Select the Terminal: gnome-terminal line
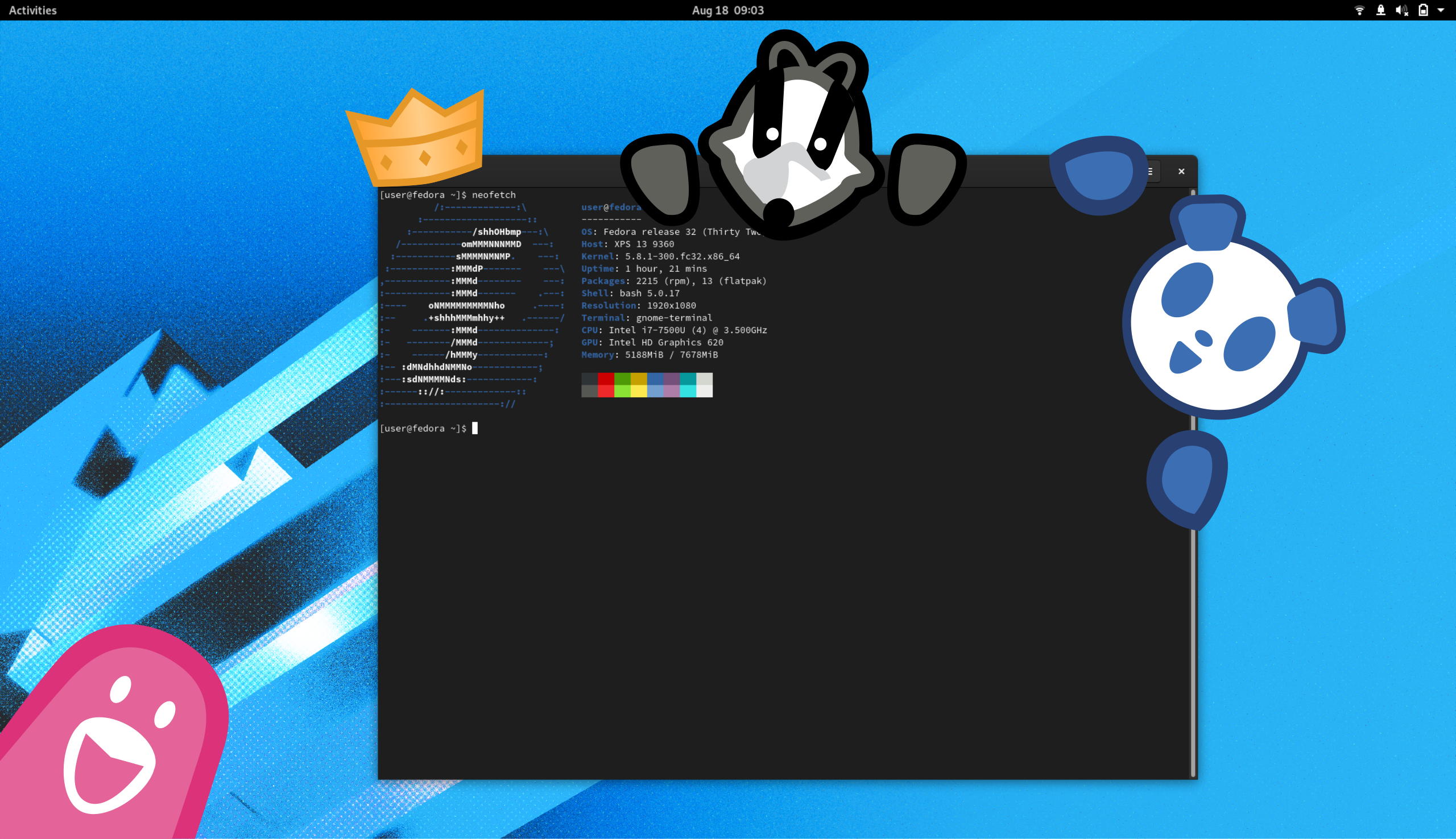The image size is (1456, 839). click(647, 318)
